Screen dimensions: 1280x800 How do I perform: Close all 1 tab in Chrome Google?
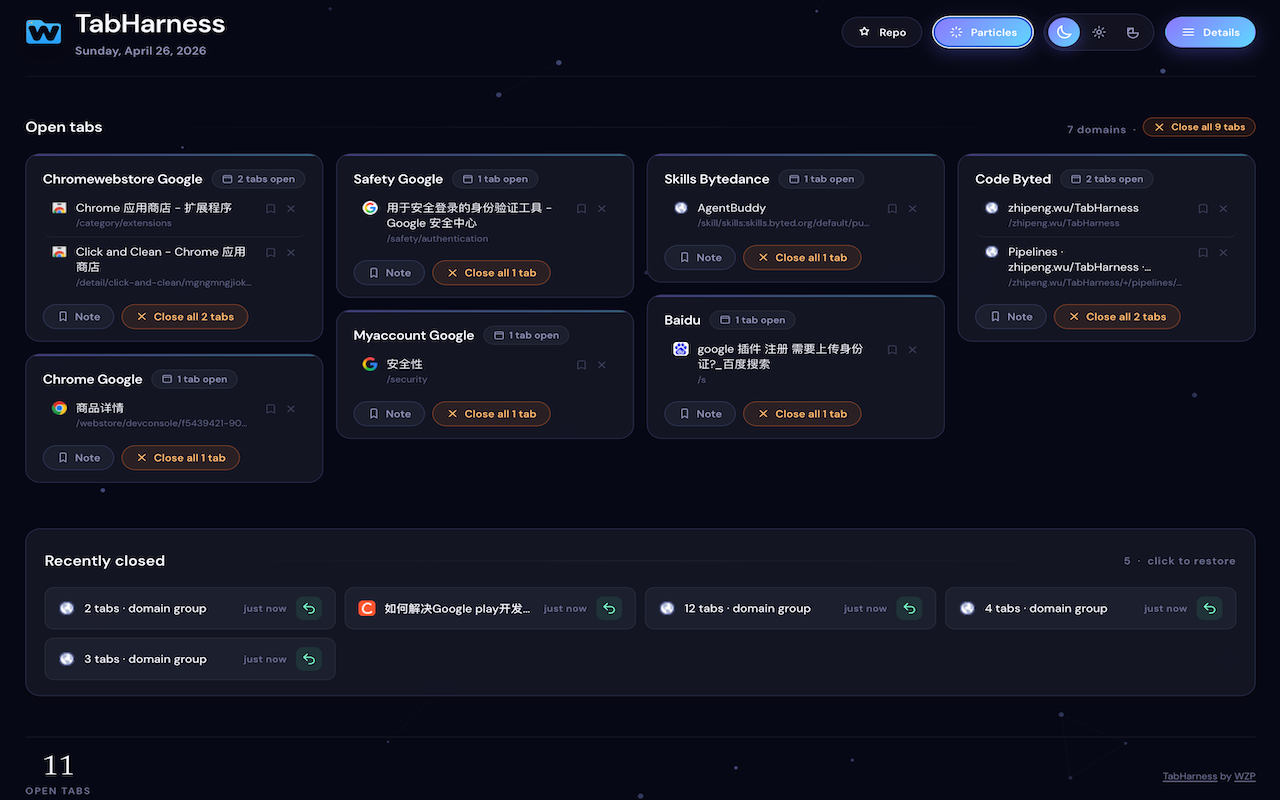click(181, 458)
